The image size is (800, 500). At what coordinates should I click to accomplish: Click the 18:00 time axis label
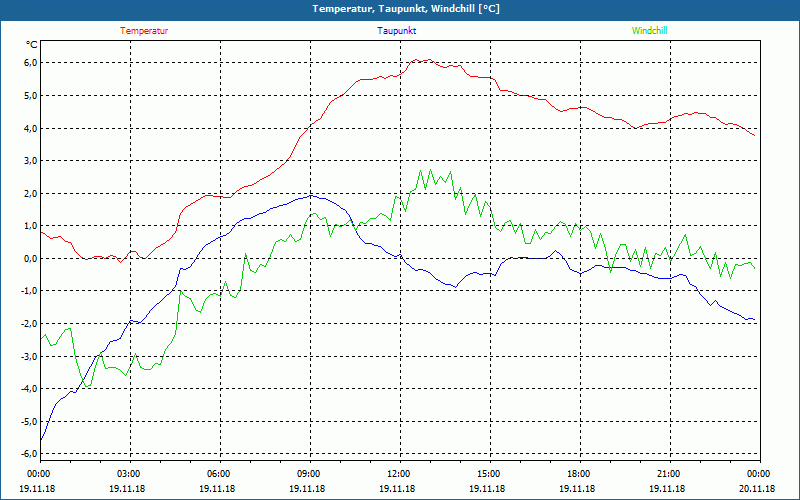(x=577, y=474)
